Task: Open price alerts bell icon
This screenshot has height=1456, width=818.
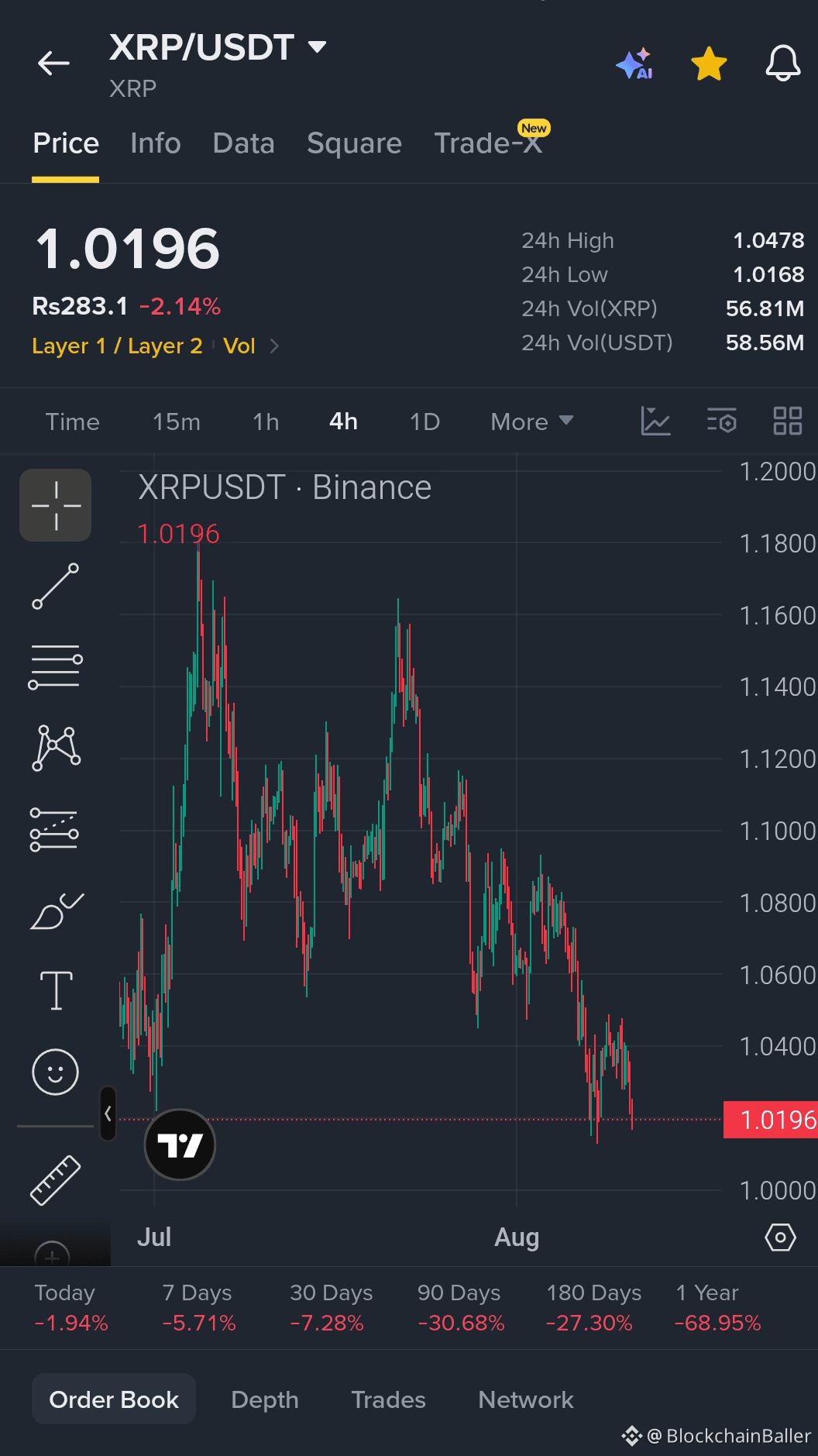Action: point(783,64)
